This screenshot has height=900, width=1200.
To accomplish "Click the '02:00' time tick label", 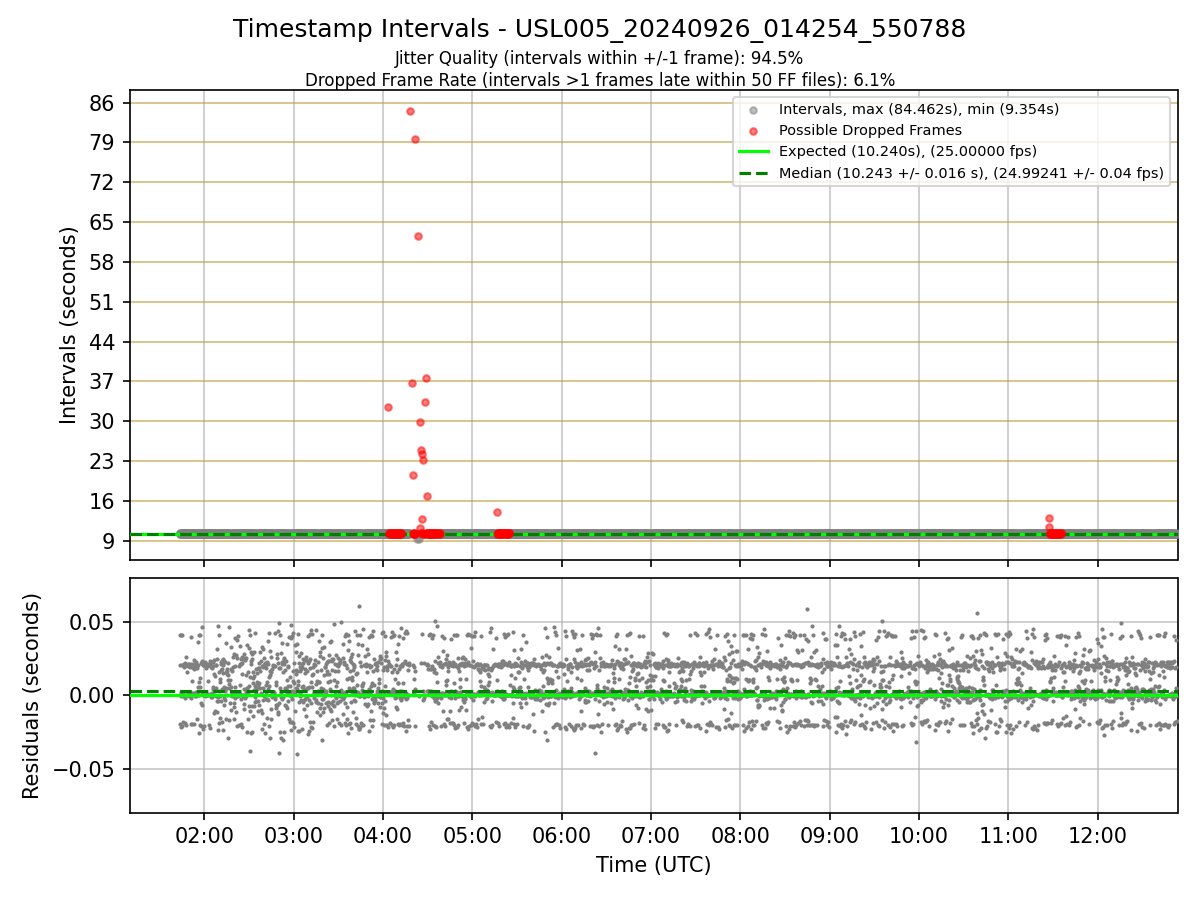I will click(x=204, y=834).
